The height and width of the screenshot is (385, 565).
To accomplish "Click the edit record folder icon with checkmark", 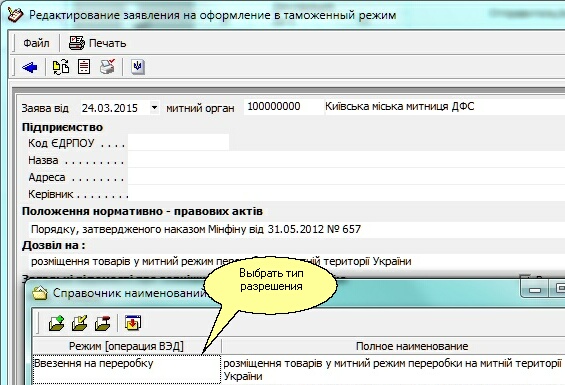I will [x=80, y=323].
